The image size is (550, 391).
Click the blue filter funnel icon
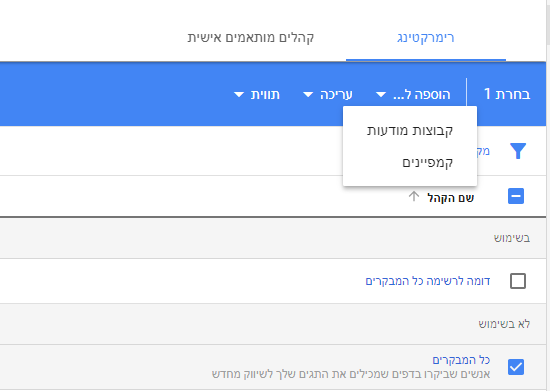(518, 151)
